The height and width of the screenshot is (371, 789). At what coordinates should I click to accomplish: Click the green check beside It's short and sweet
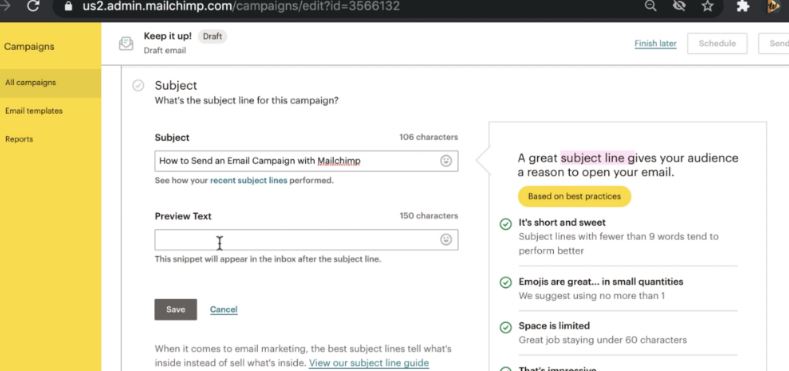point(505,224)
